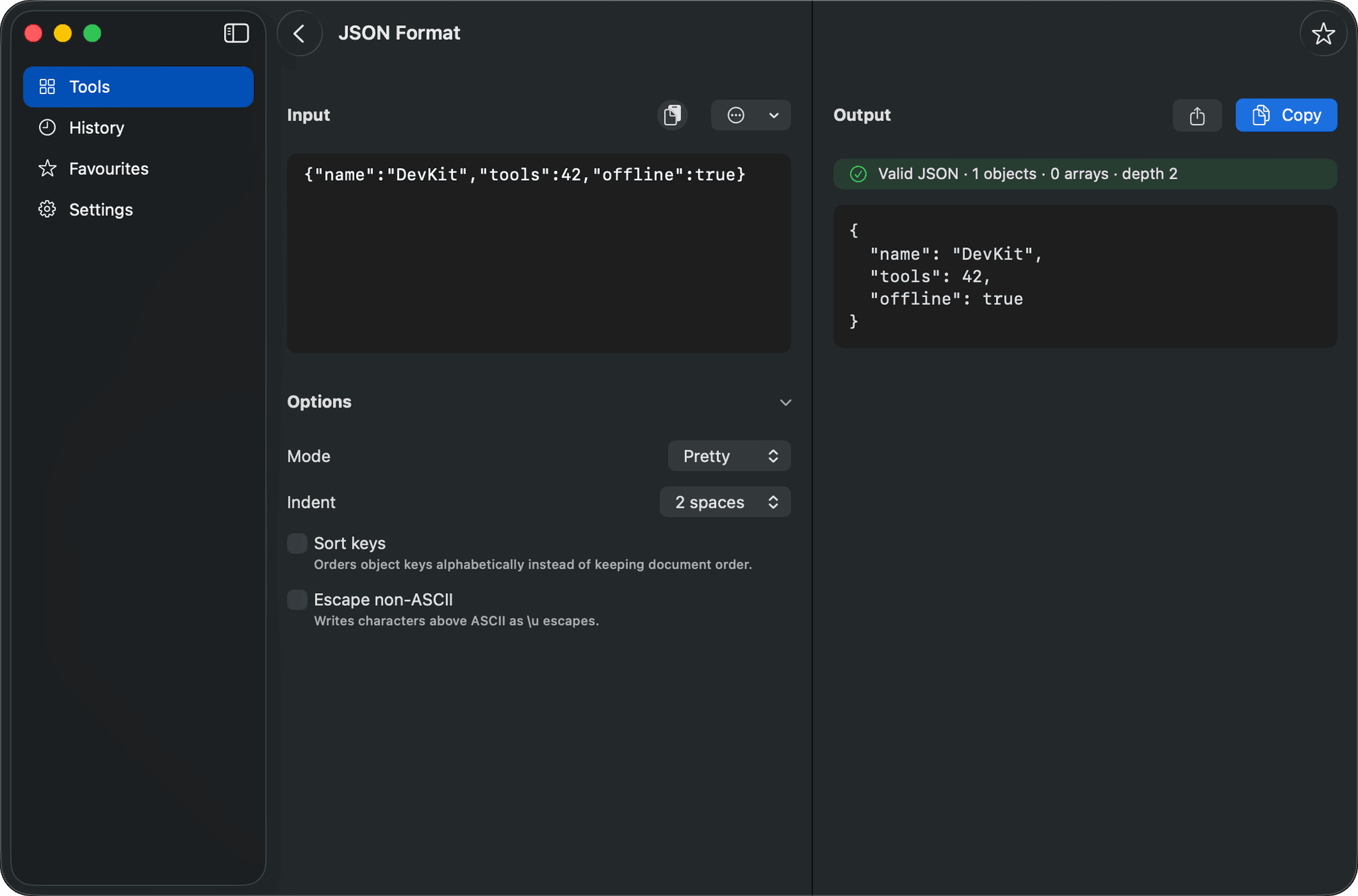Paste clipboard into Input
The image size is (1358, 896).
pos(672,115)
